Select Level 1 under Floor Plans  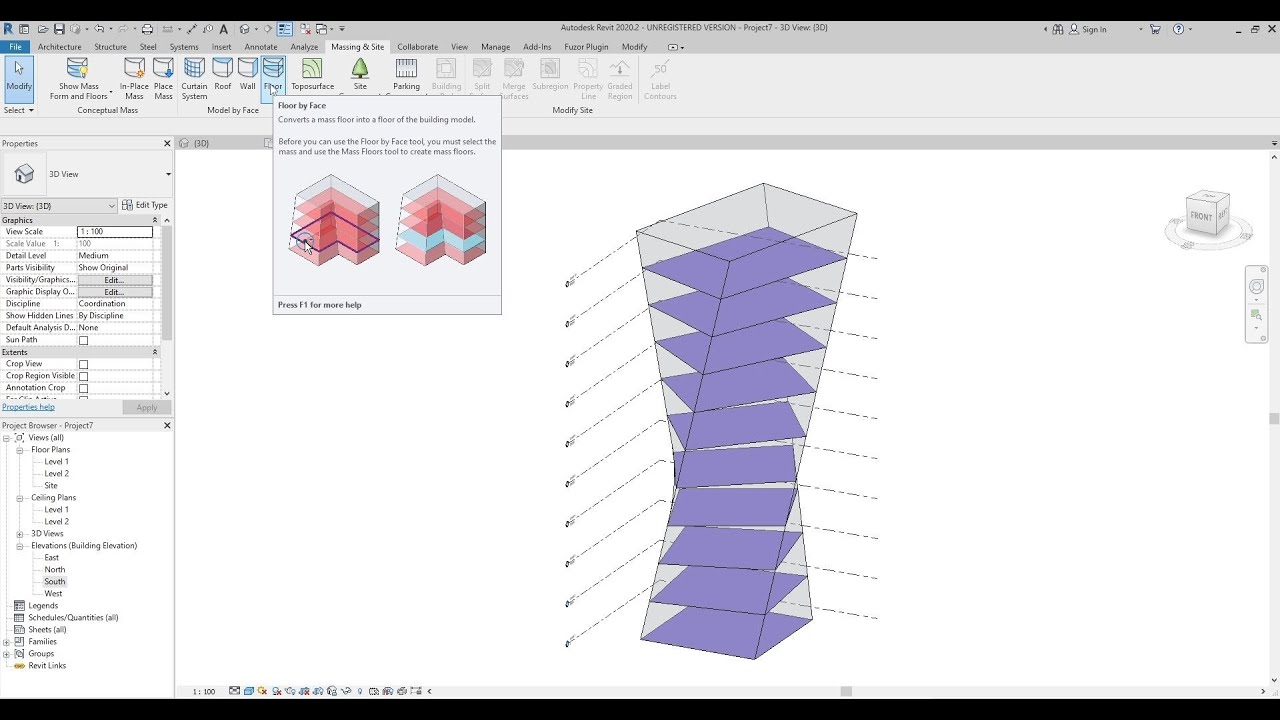tap(57, 462)
